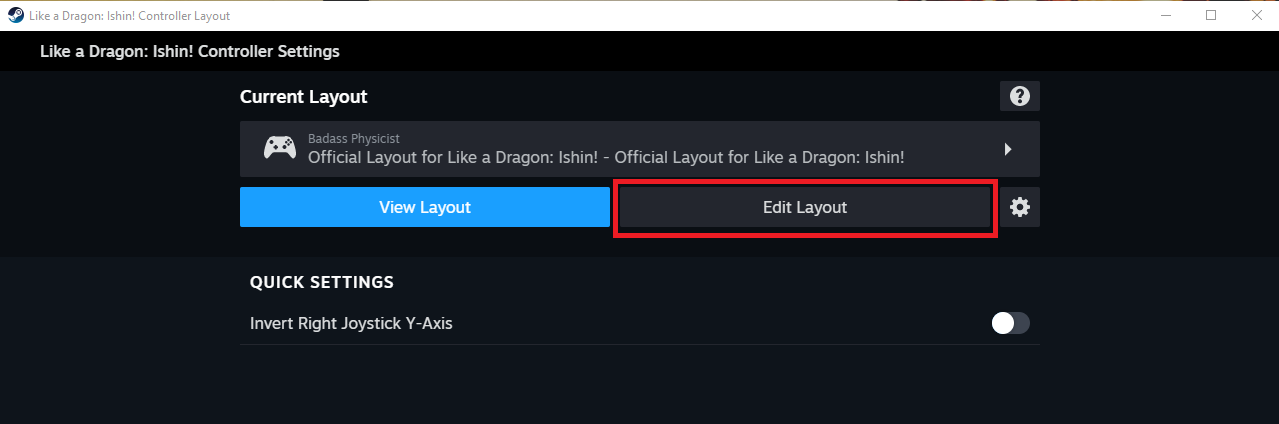Select the Official Layout name text
1279x424 pixels.
point(606,157)
